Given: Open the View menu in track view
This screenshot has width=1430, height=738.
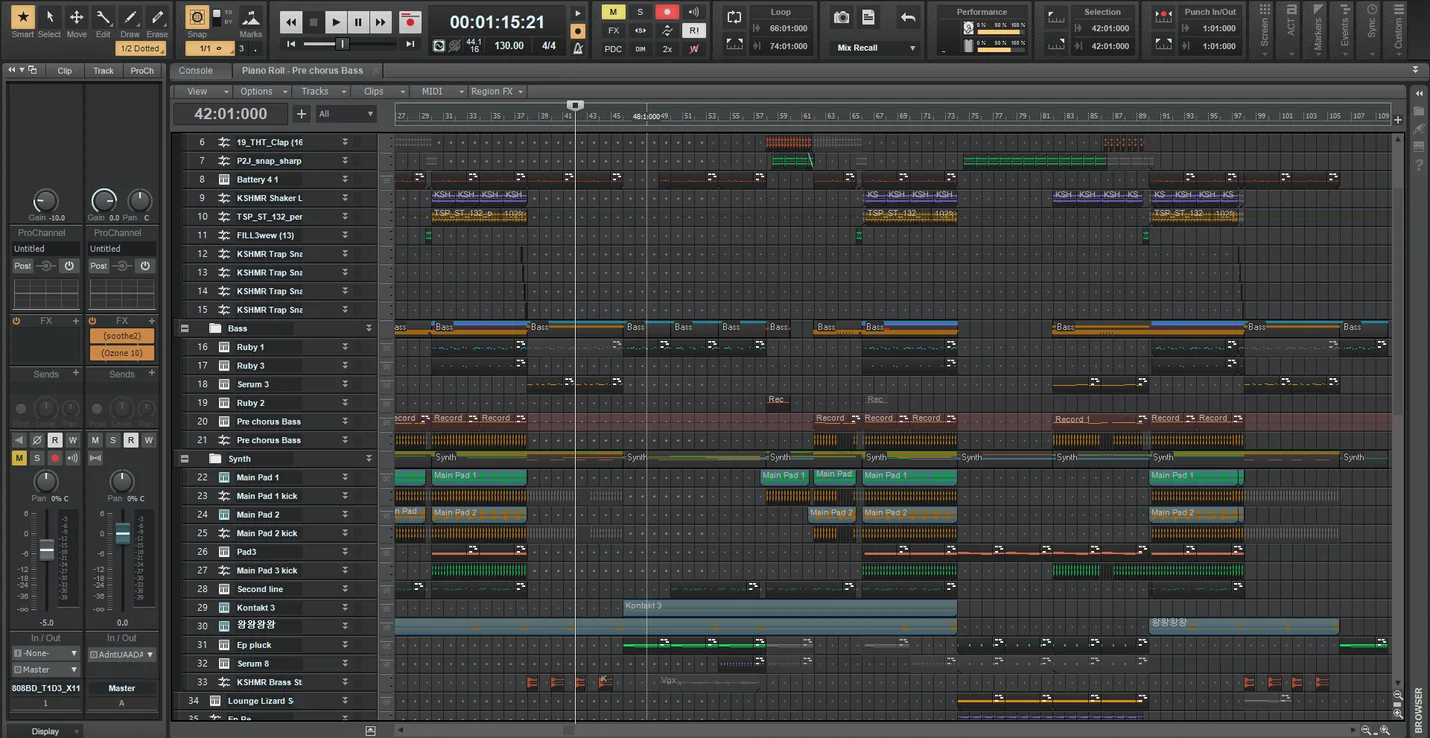Looking at the screenshot, I should coord(202,91).
